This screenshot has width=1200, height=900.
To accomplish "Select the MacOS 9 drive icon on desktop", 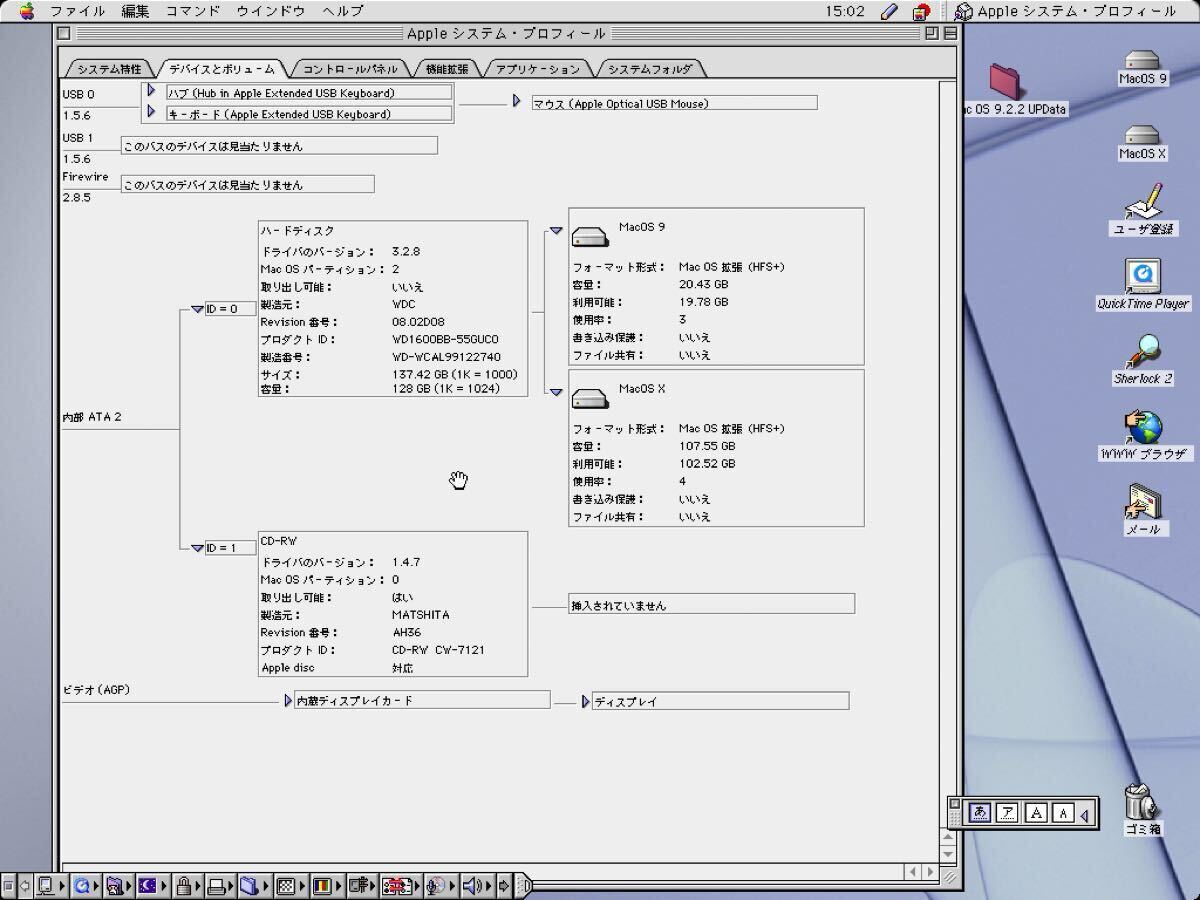I will (1142, 59).
